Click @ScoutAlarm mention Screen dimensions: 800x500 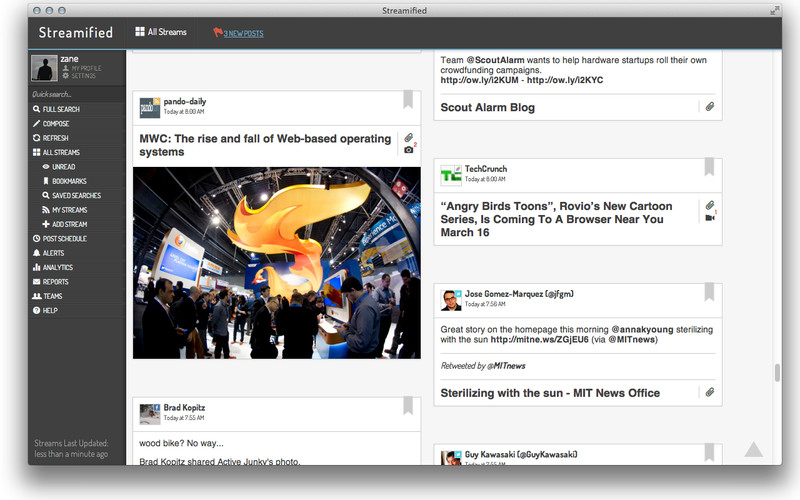point(495,60)
